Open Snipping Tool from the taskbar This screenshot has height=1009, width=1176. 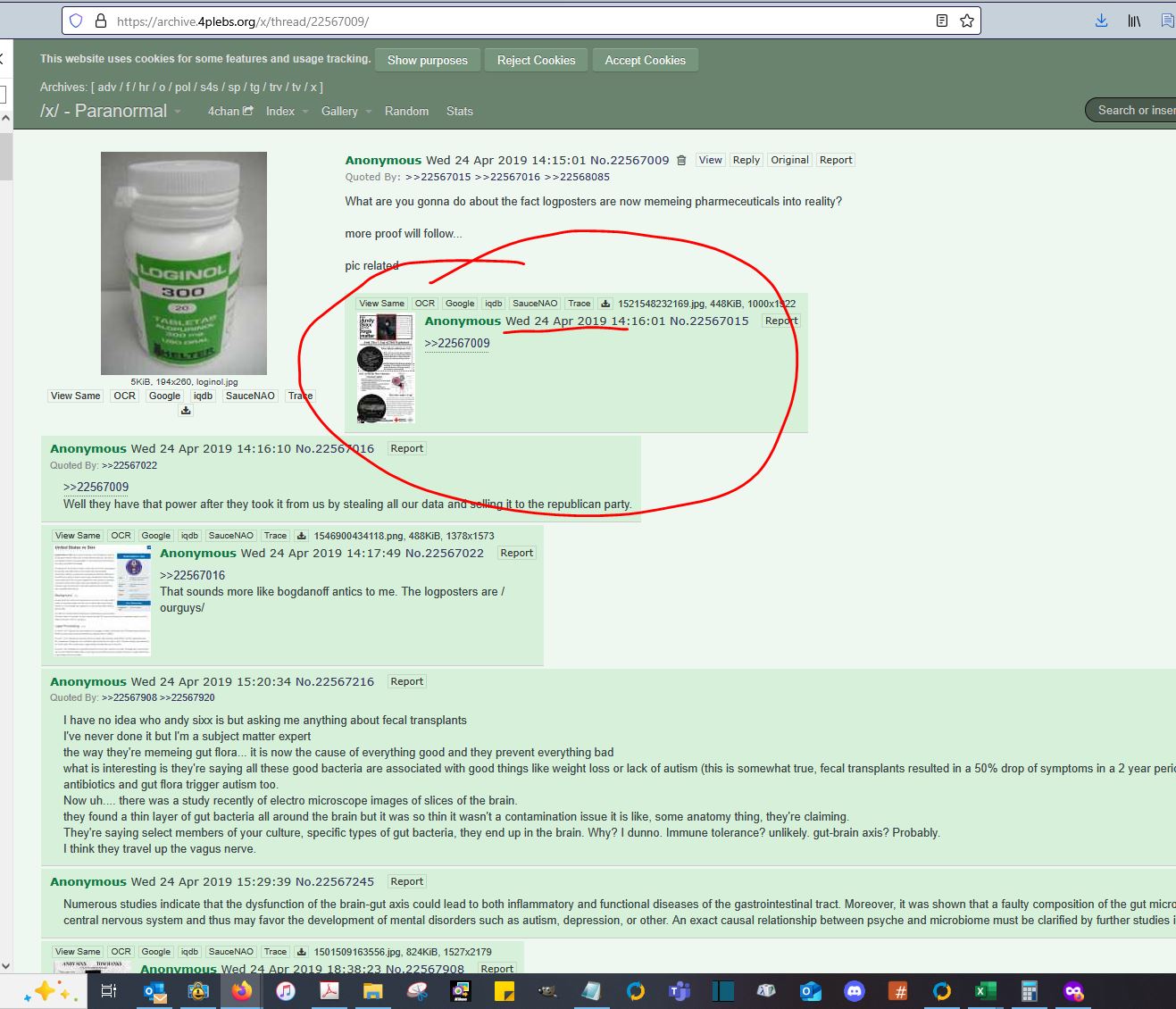point(417,991)
